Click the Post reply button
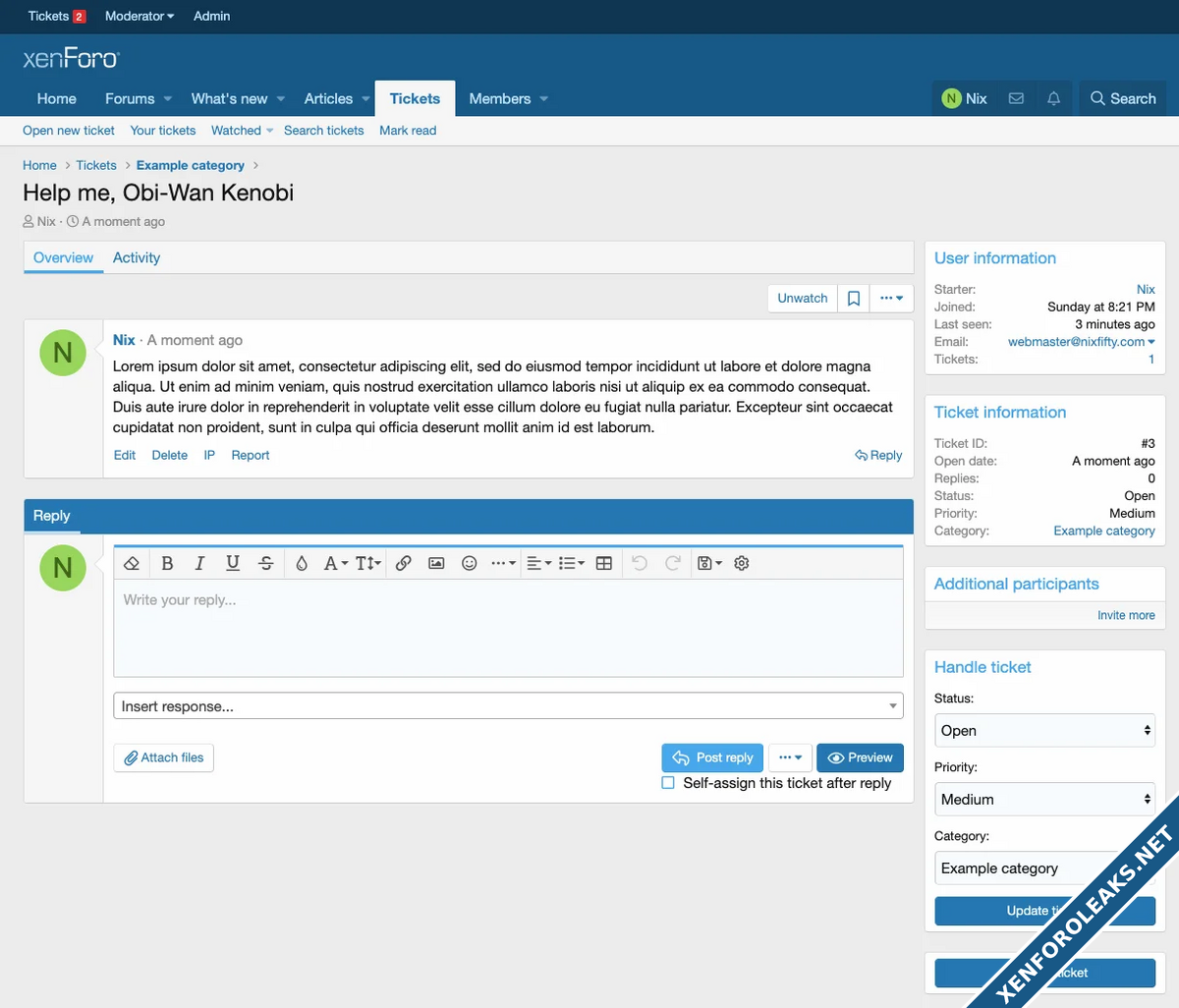Image resolution: width=1179 pixels, height=1008 pixels. point(711,757)
